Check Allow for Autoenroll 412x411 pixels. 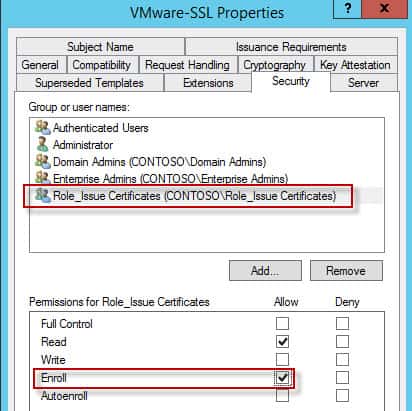click(282, 395)
